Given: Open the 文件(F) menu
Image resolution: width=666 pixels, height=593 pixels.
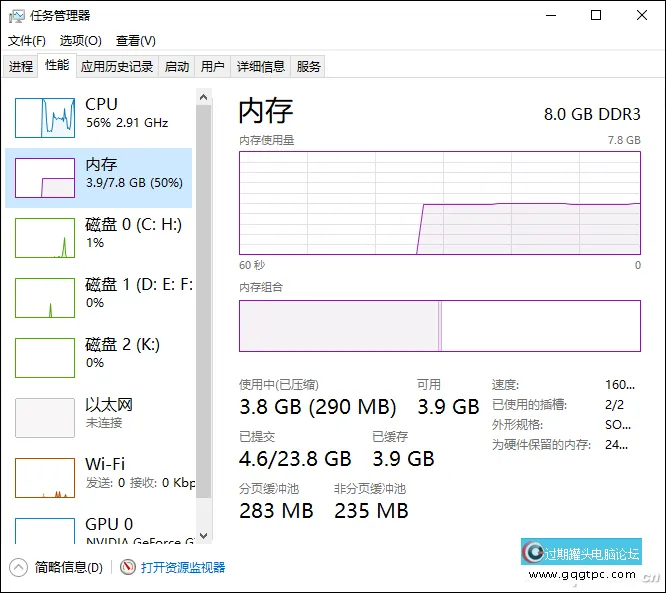Looking at the screenshot, I should tap(27, 41).
